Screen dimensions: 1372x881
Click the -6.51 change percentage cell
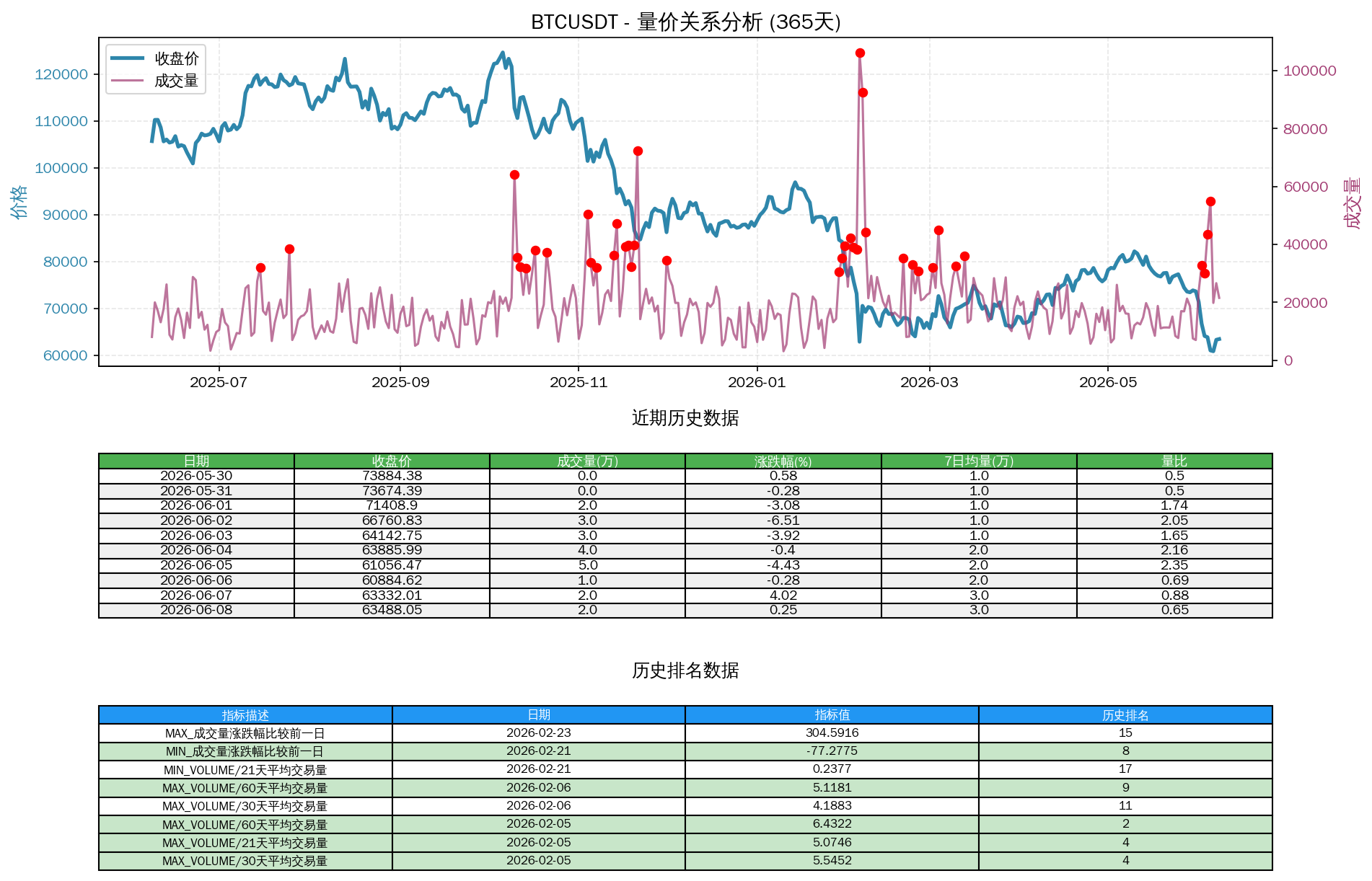(x=783, y=521)
